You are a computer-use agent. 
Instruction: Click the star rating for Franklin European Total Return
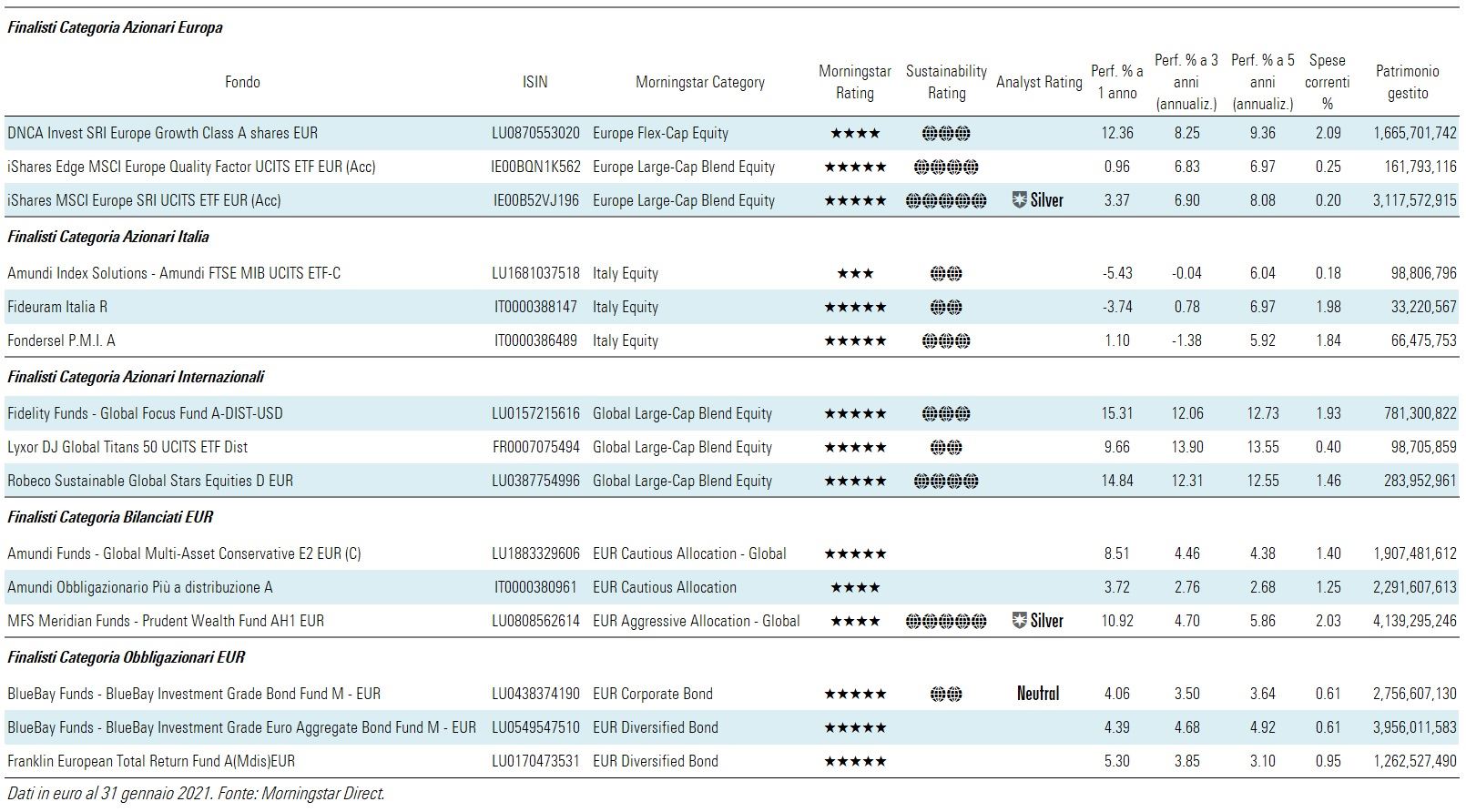click(x=854, y=761)
